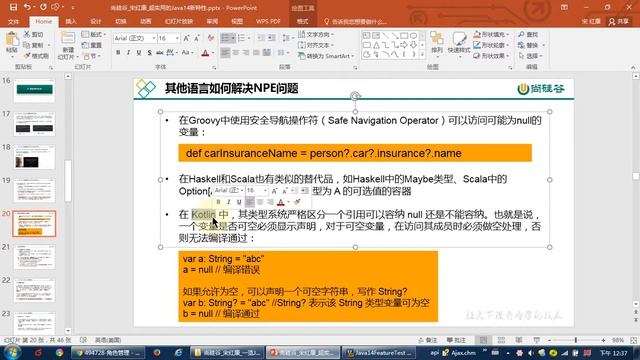640x360 pixels.
Task: Switch to the WPS PDF tab
Action: click(x=268, y=21)
